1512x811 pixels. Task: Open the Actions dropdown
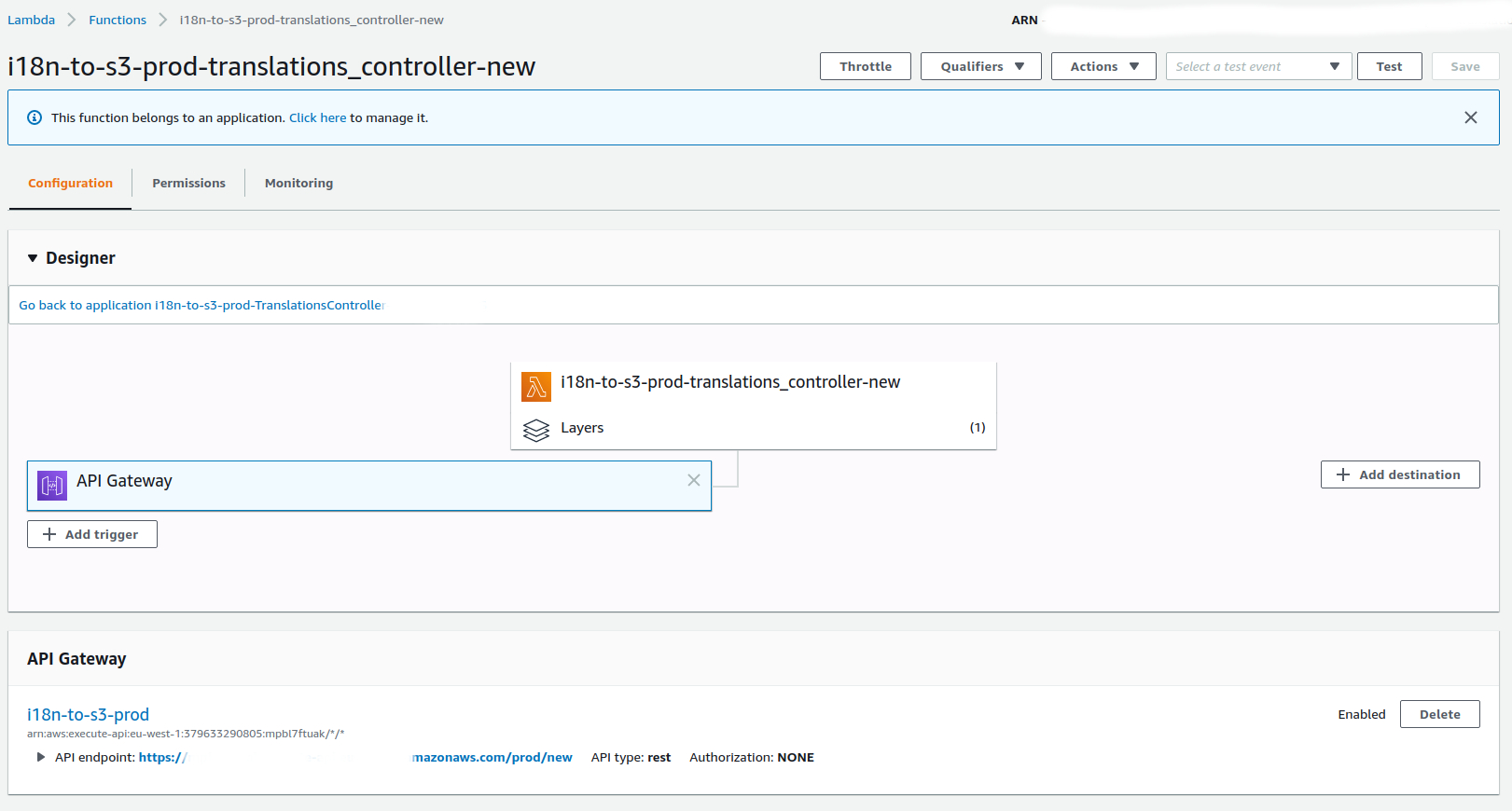[x=1103, y=66]
